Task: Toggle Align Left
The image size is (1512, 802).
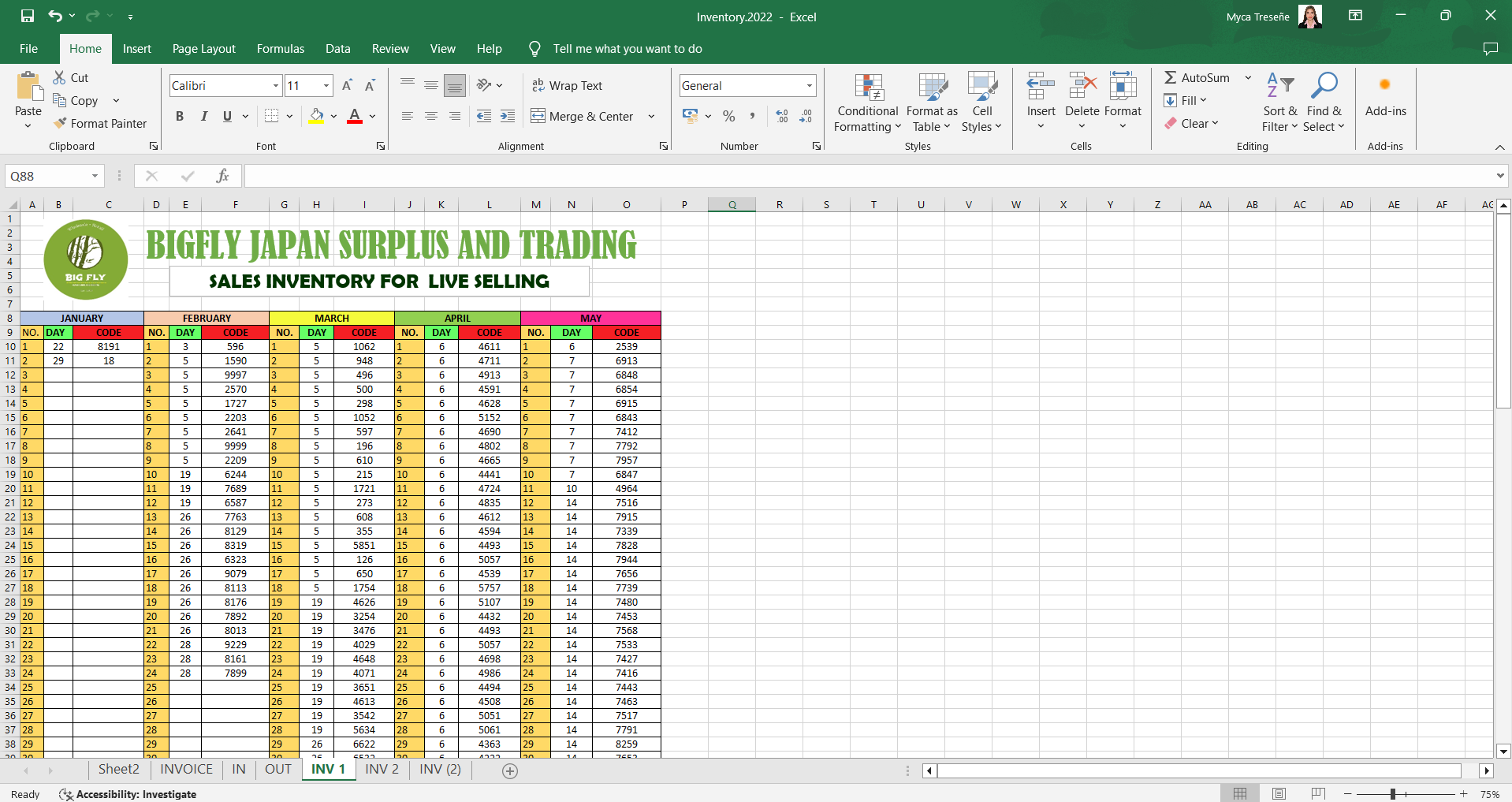Action: [408, 116]
